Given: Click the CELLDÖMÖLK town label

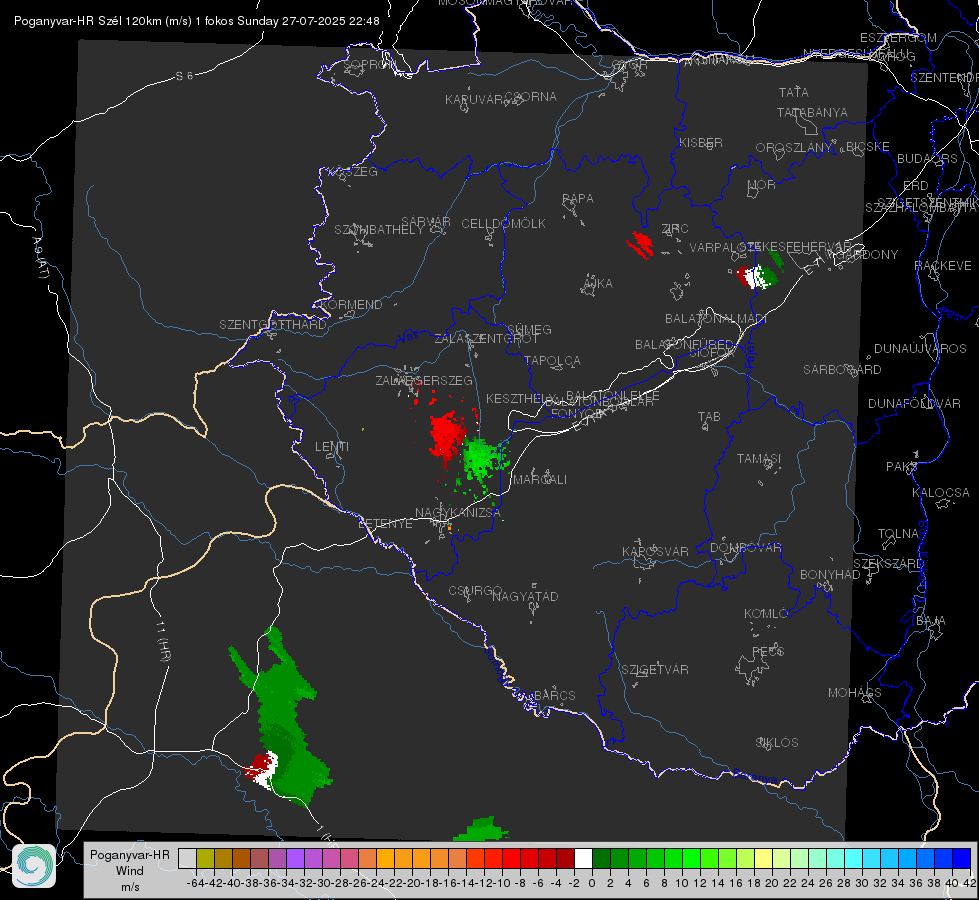Looking at the screenshot, I should coord(504,224).
